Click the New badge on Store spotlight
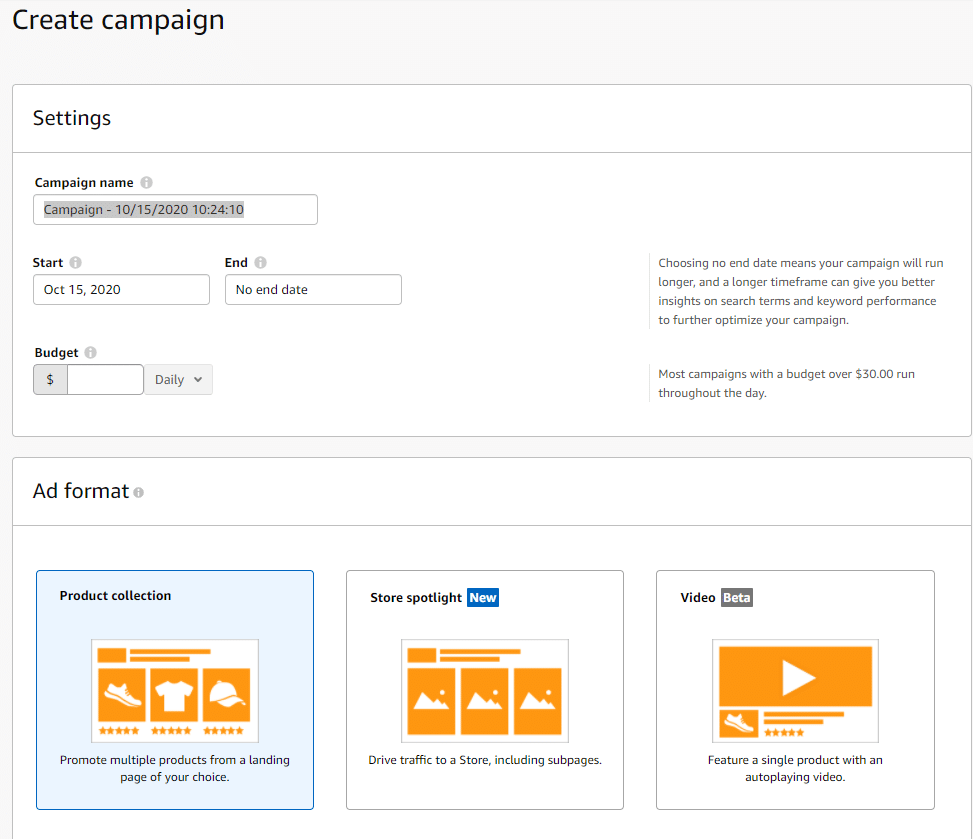 [x=483, y=598]
